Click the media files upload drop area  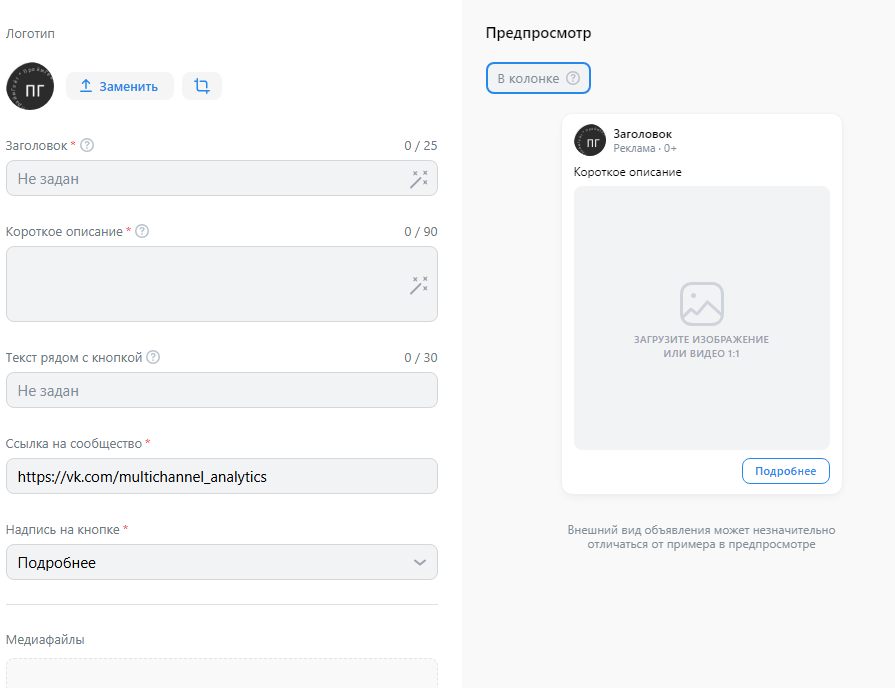click(221, 674)
